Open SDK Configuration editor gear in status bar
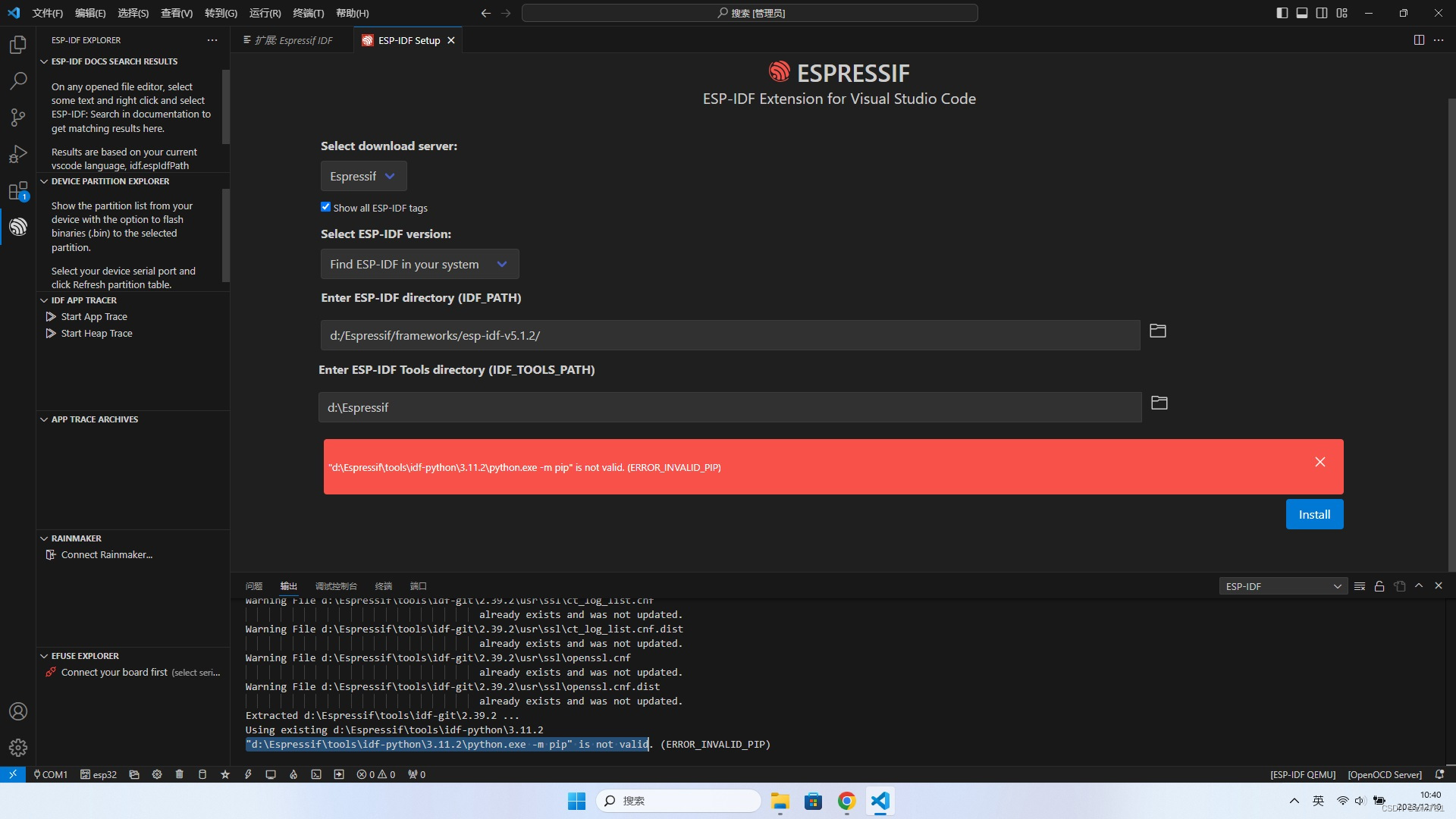1456x819 pixels. pos(157,774)
